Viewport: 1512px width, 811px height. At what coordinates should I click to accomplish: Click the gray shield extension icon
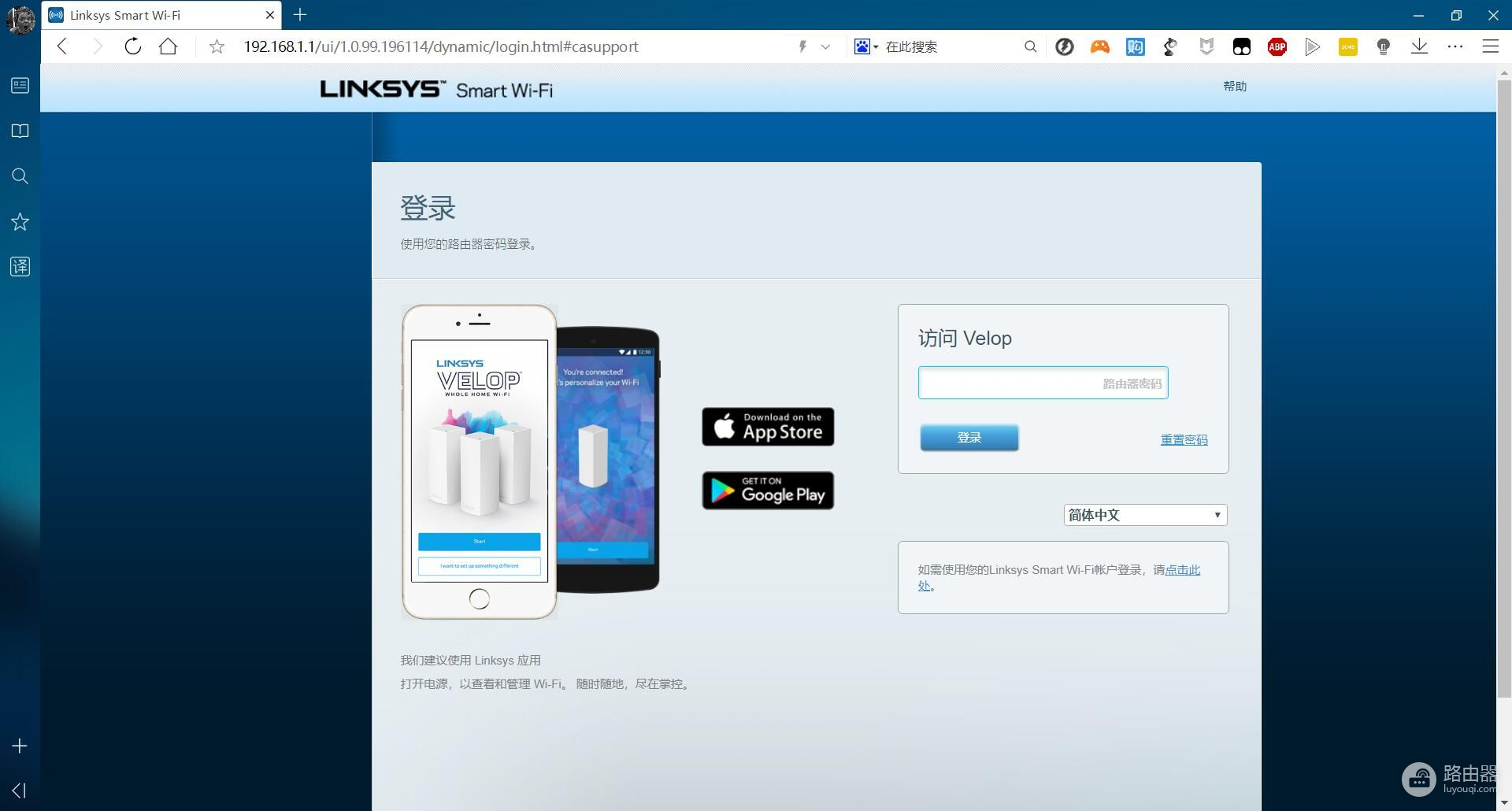(x=1206, y=46)
